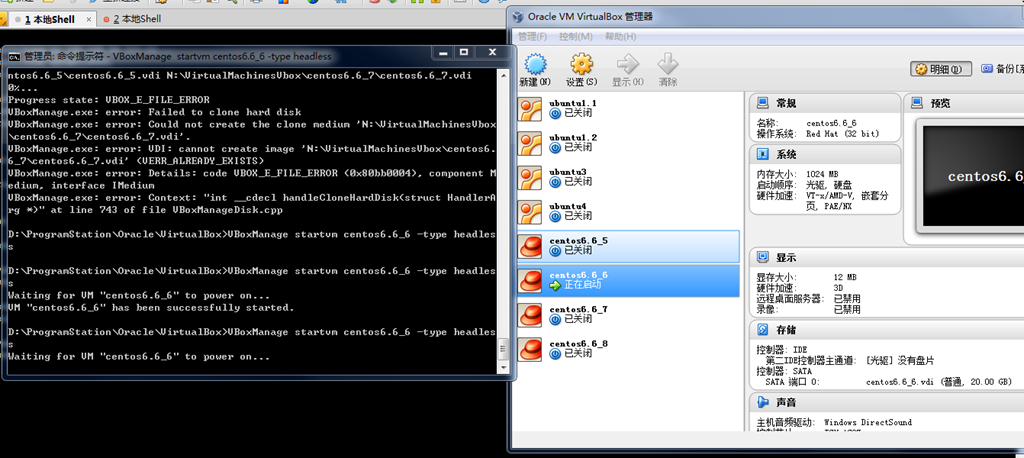
Task: Click the '12 MB' video memory value
Action: click(845, 278)
